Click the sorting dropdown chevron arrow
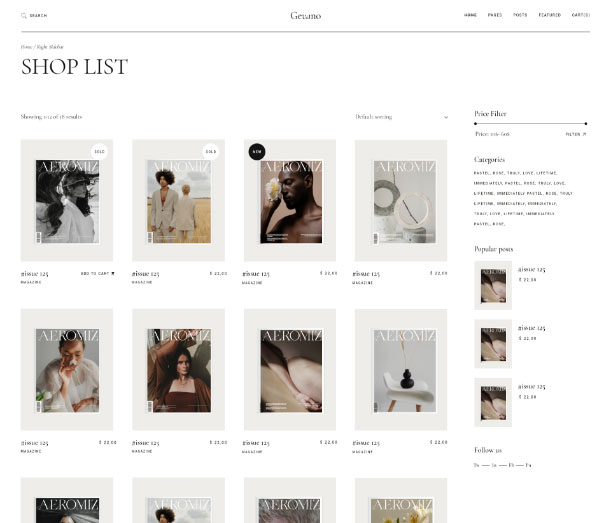Viewport: 611px width, 523px height. click(x=446, y=117)
